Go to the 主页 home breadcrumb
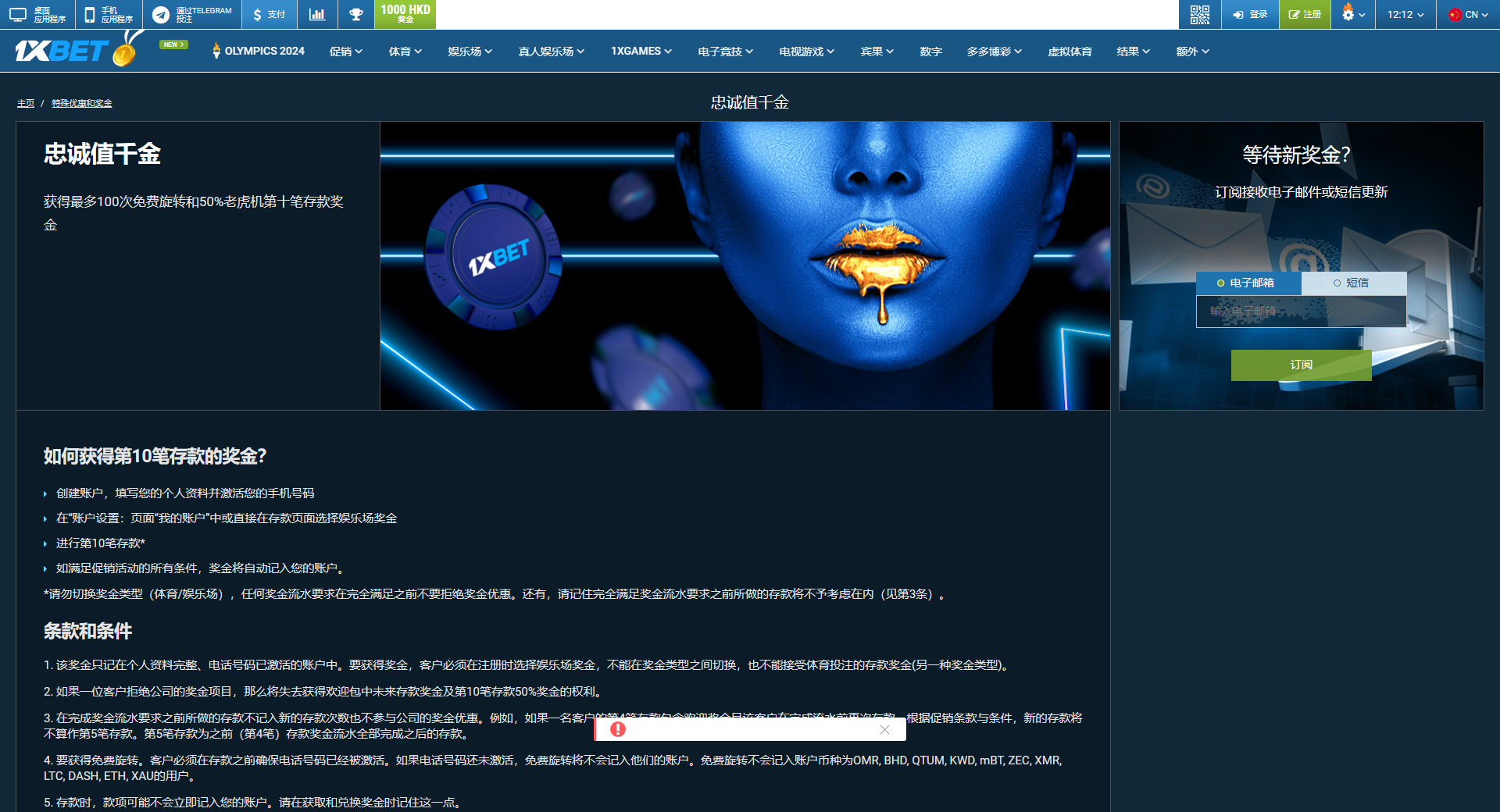 coord(26,103)
